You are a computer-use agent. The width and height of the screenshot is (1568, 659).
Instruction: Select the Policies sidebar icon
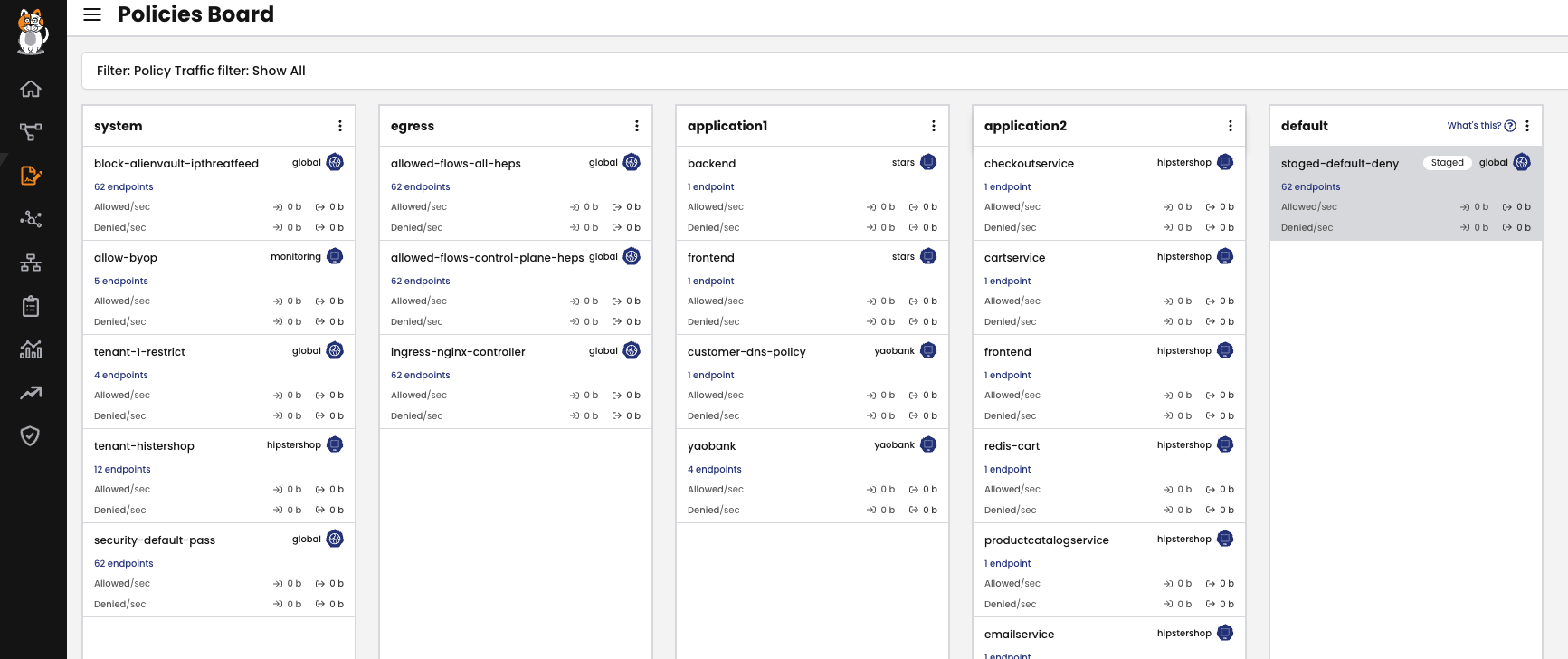[31, 176]
